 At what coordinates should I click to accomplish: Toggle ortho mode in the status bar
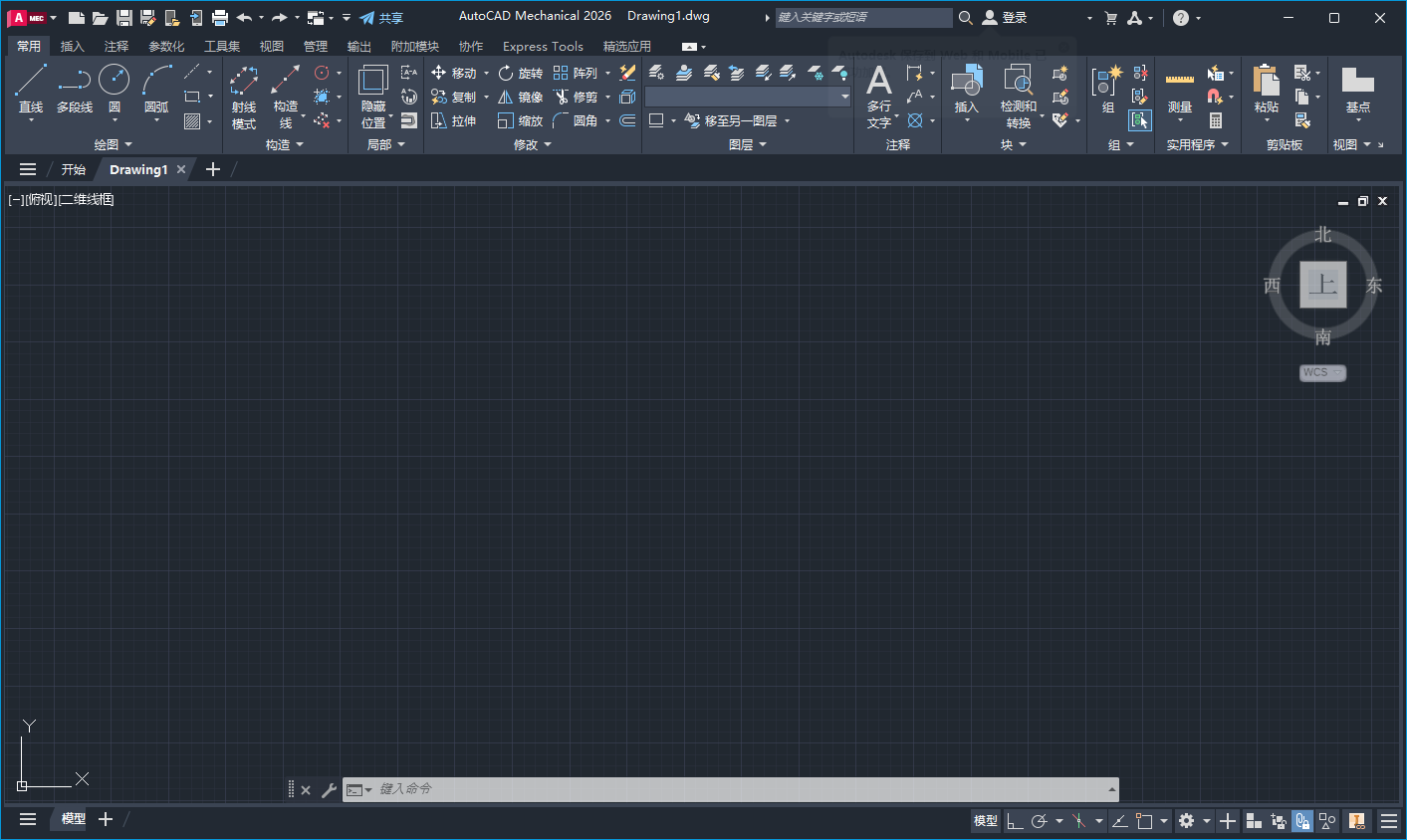[1015, 821]
